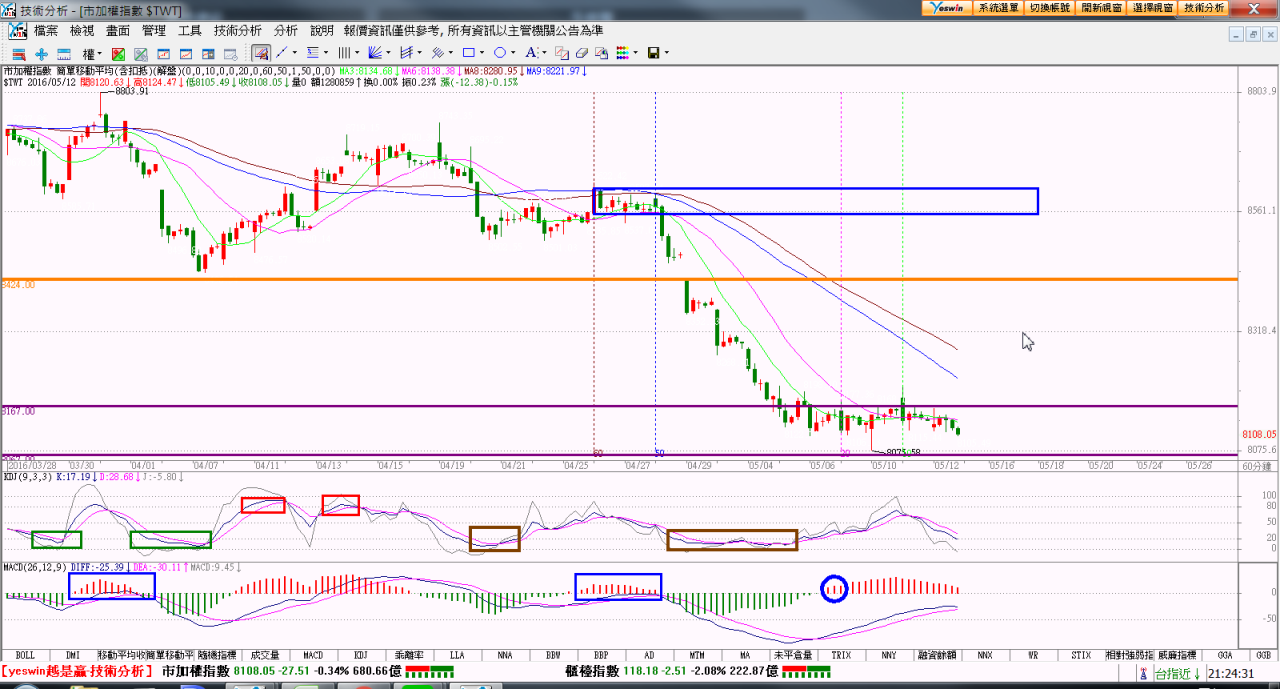Click the blue crosshair cursor icon
1280x689 pixels.
click(41, 53)
